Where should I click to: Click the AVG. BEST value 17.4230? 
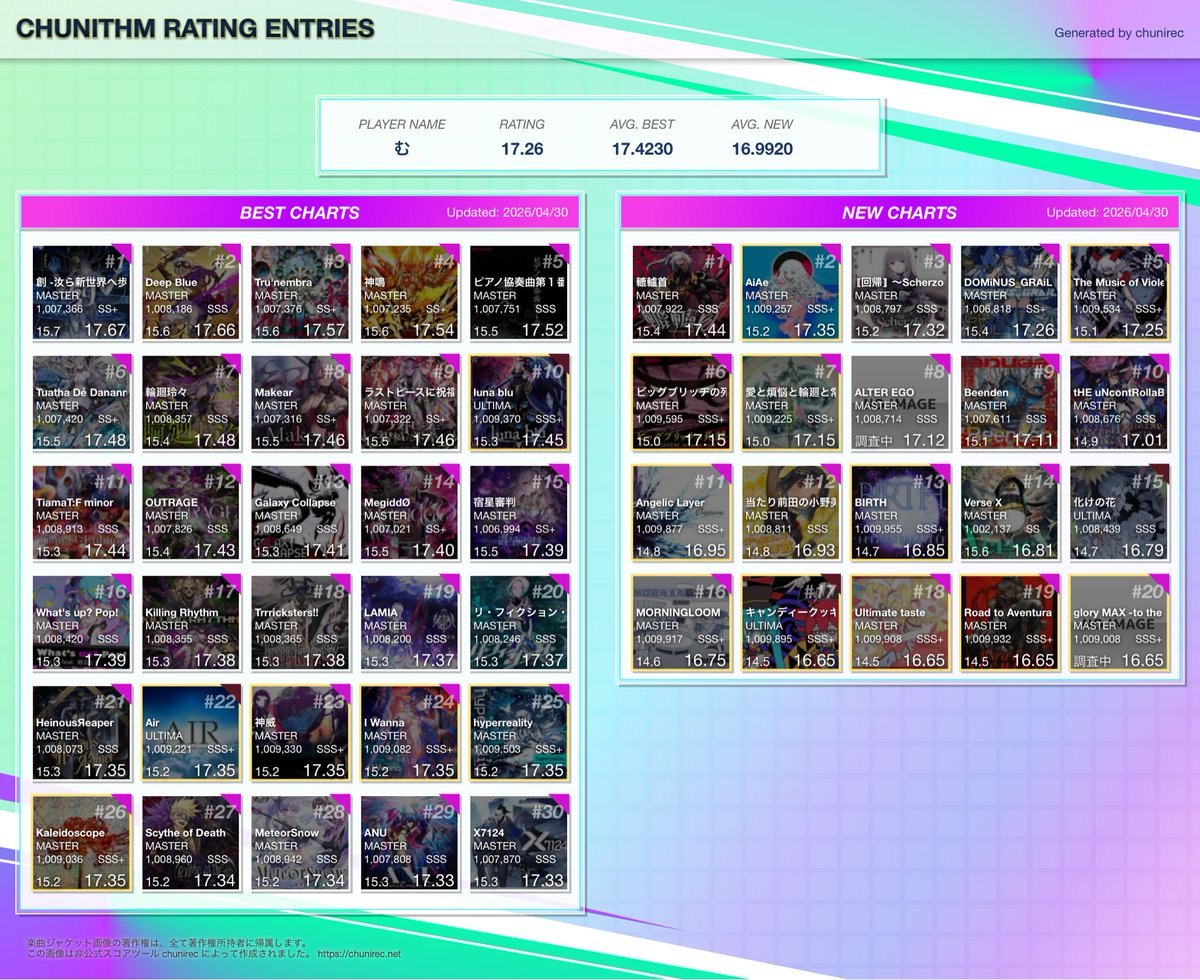coord(642,149)
